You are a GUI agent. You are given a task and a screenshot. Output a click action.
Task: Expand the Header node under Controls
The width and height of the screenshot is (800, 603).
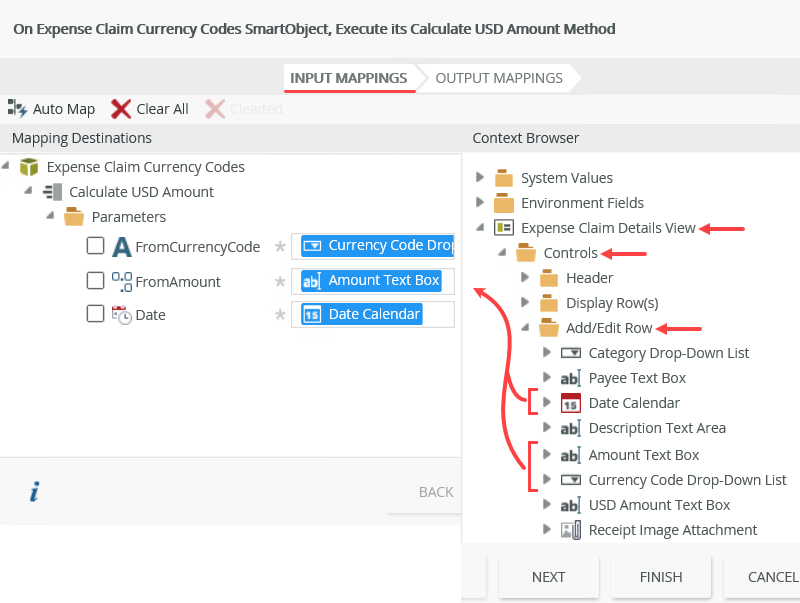pyautogui.click(x=524, y=277)
